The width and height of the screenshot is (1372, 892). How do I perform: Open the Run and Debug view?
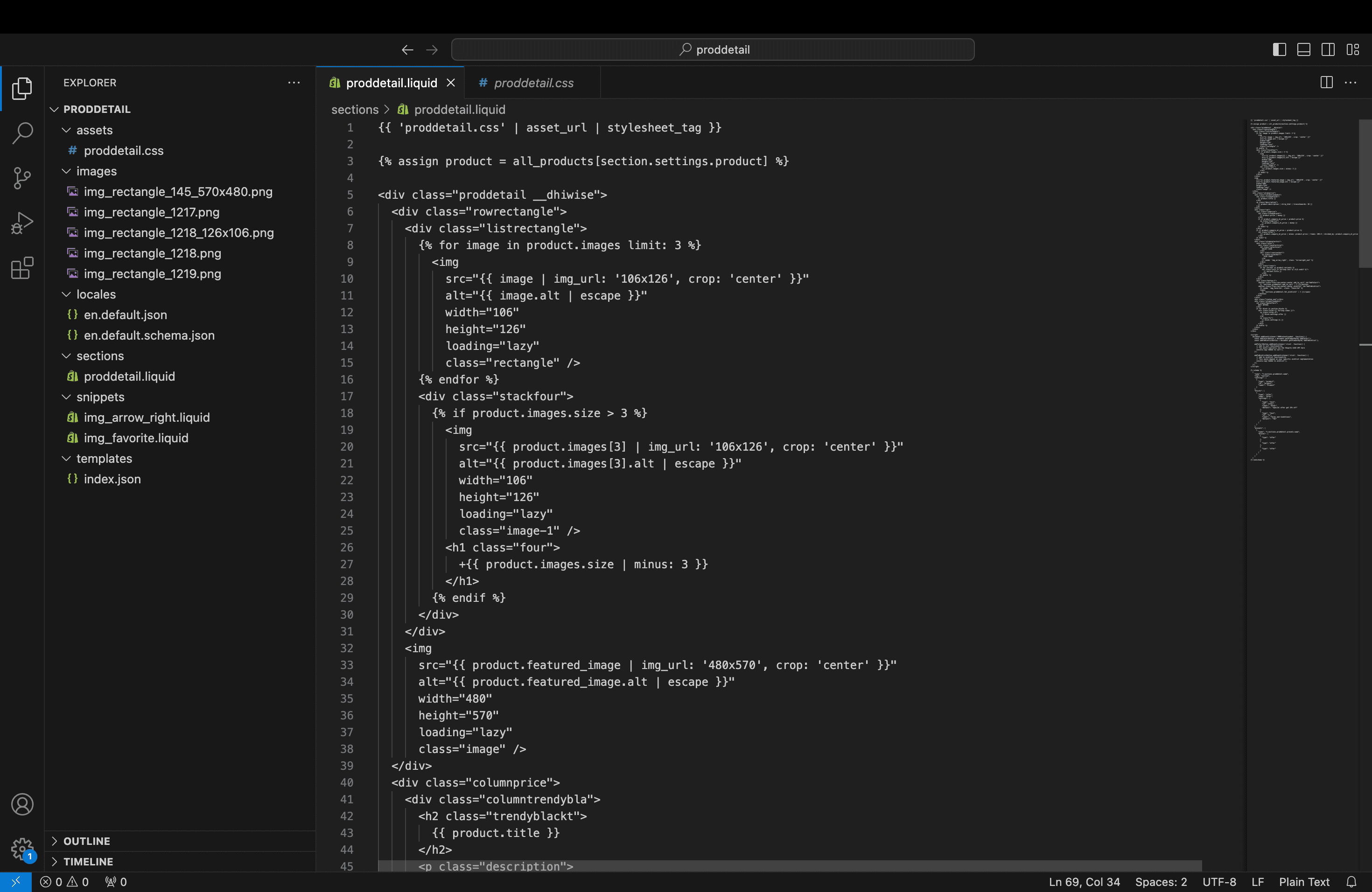click(22, 223)
